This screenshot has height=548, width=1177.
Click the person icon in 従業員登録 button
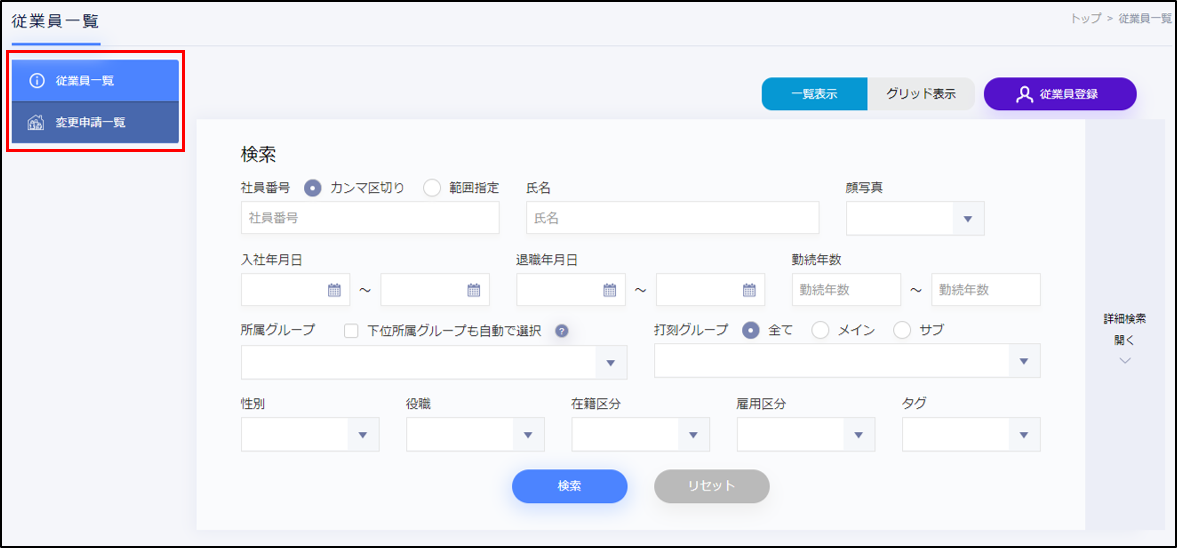click(1023, 94)
